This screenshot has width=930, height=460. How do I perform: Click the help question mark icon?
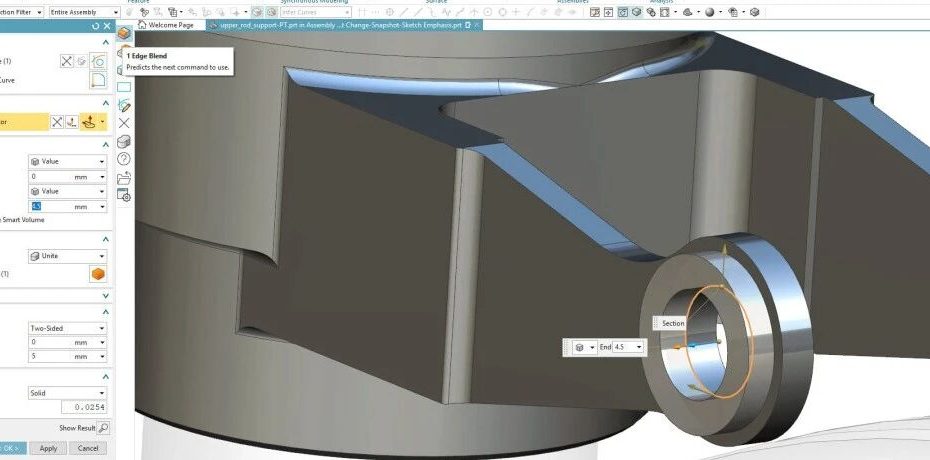click(124, 159)
